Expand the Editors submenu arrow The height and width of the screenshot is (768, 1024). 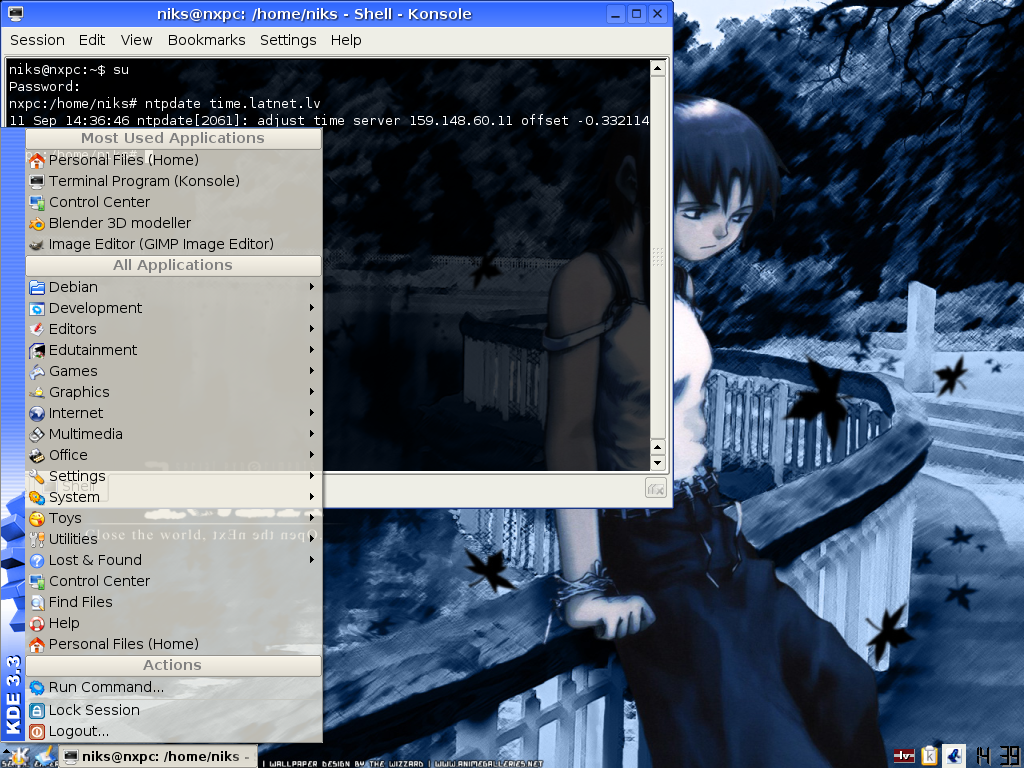click(x=312, y=328)
